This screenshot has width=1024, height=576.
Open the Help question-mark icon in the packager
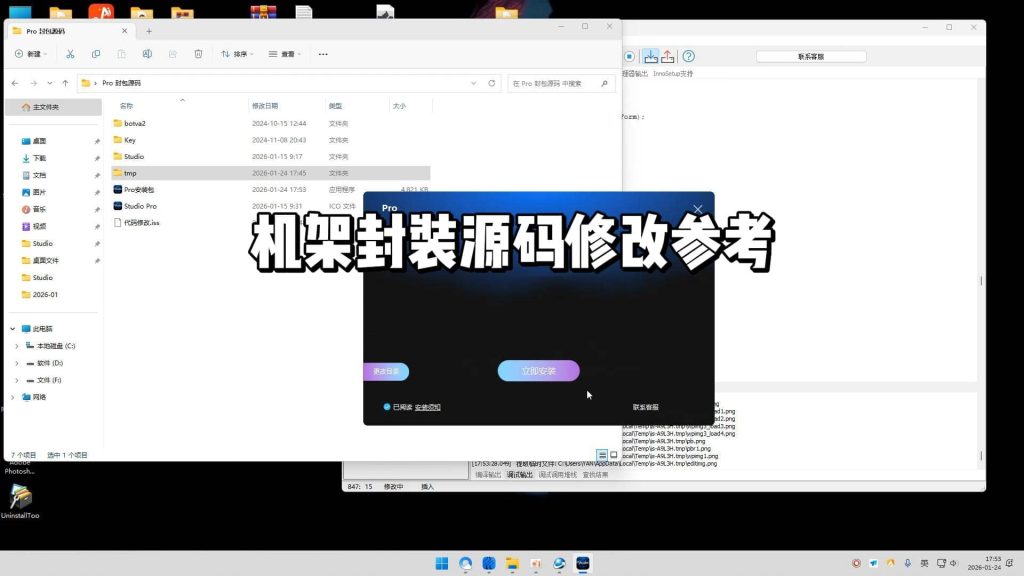(x=689, y=55)
